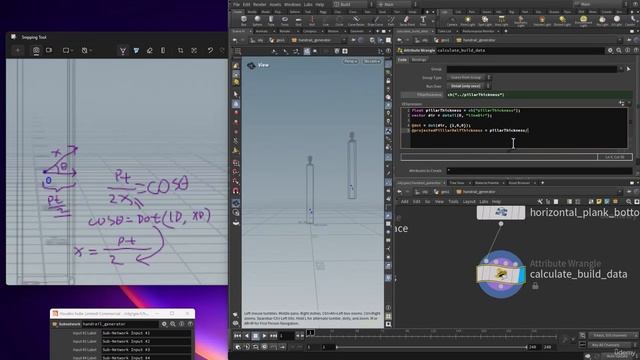Viewport: 640px width, 360px height.
Task: Open the Labs menu in Houdini
Action: (x=308, y=4)
